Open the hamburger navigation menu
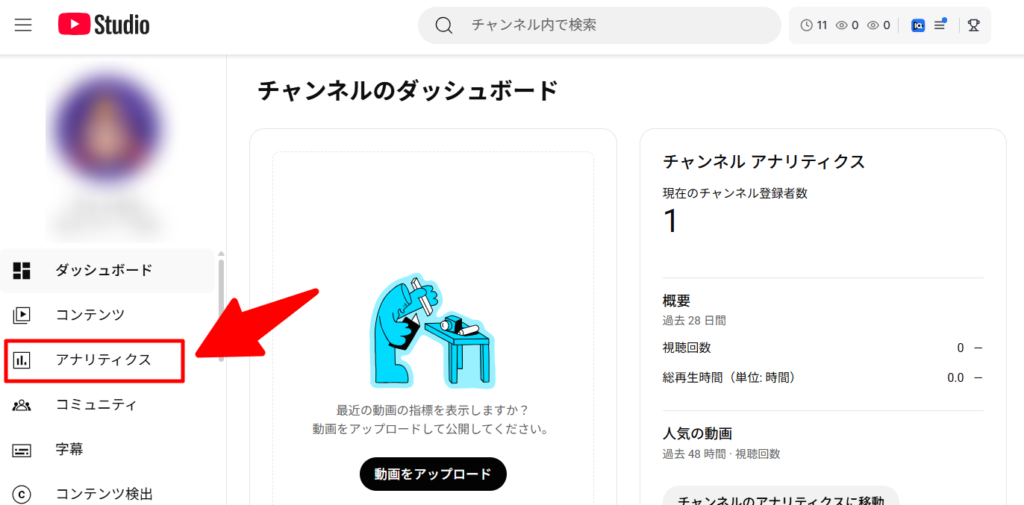The width and height of the screenshot is (1024, 505). point(24,25)
